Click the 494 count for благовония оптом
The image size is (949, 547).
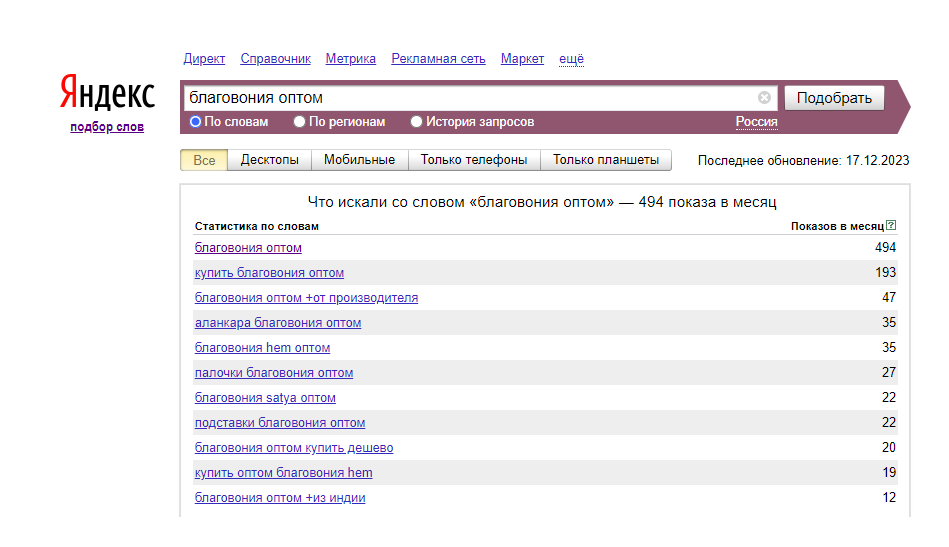click(x=885, y=247)
